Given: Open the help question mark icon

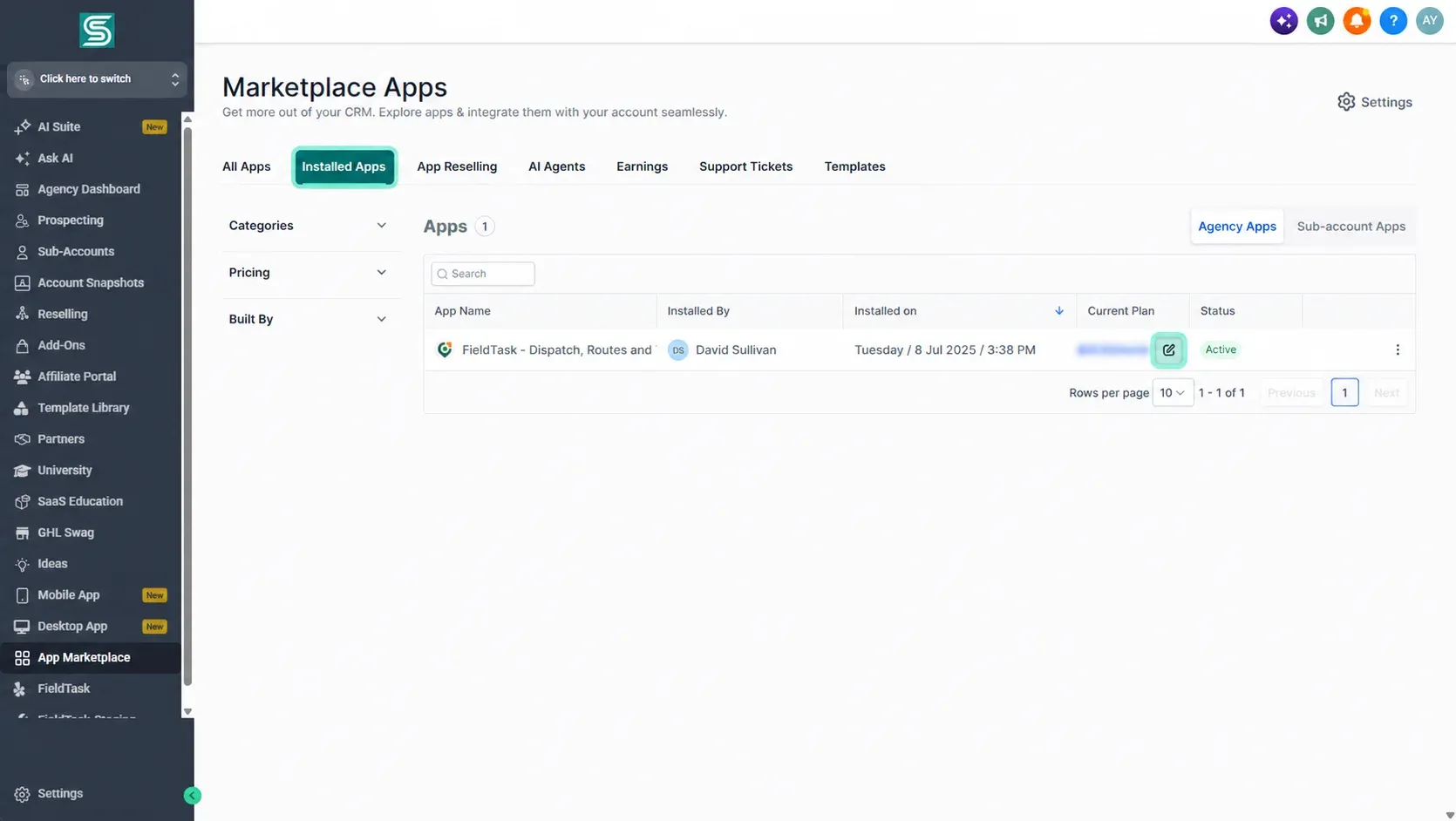Looking at the screenshot, I should (1393, 21).
